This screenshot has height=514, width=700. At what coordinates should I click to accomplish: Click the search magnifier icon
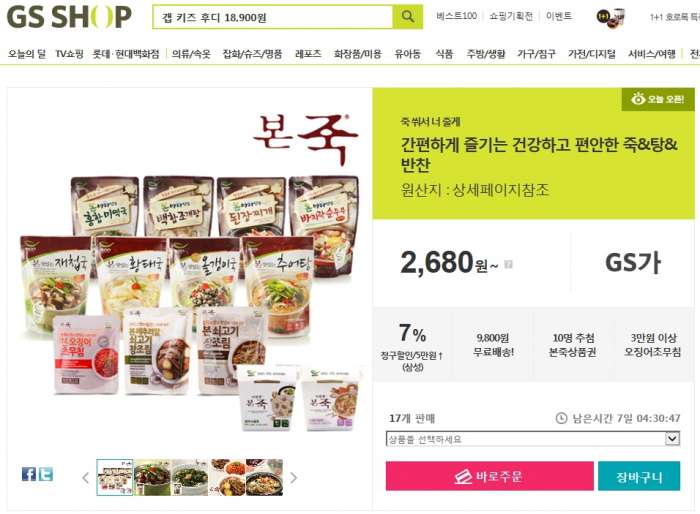pos(408,17)
